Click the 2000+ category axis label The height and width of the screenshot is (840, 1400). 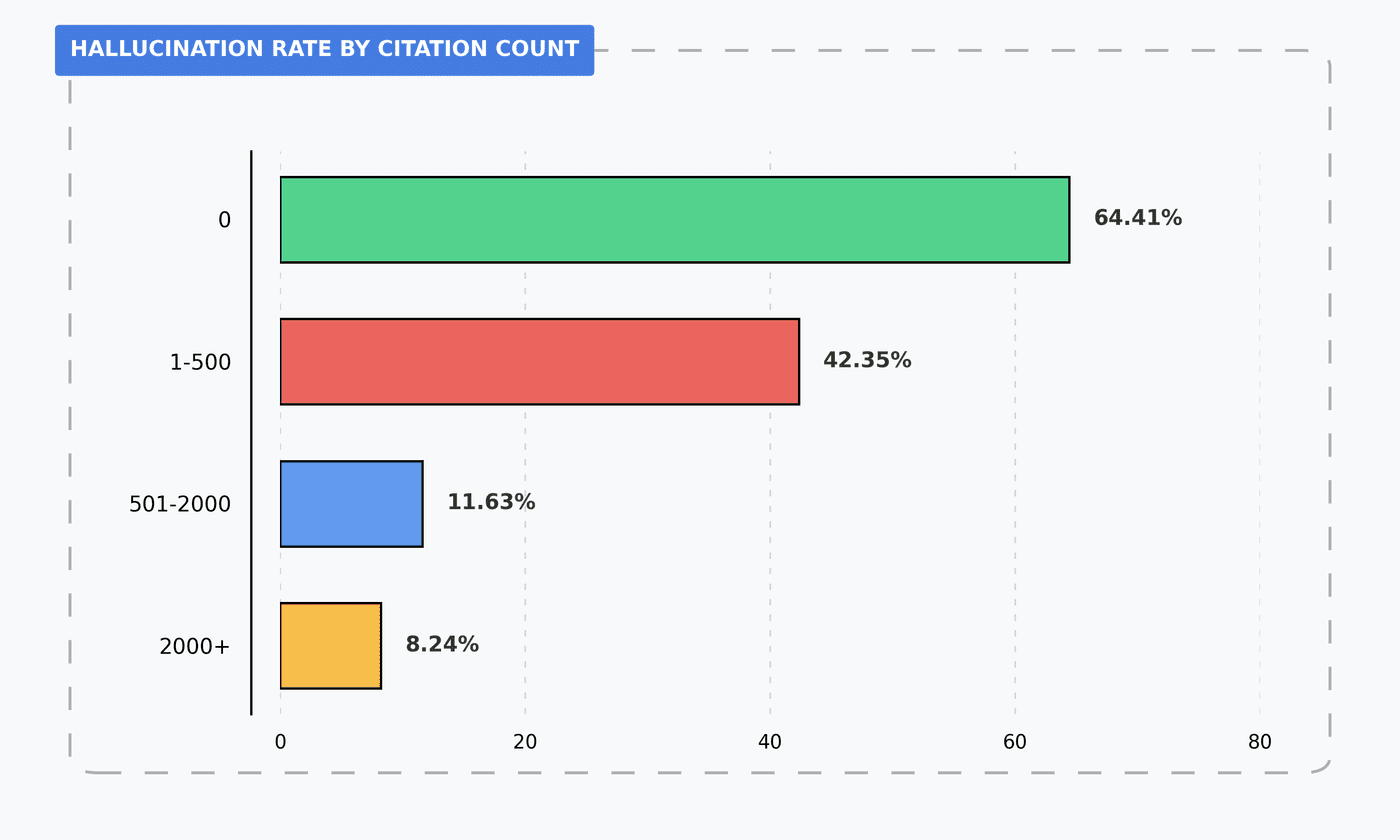(195, 647)
